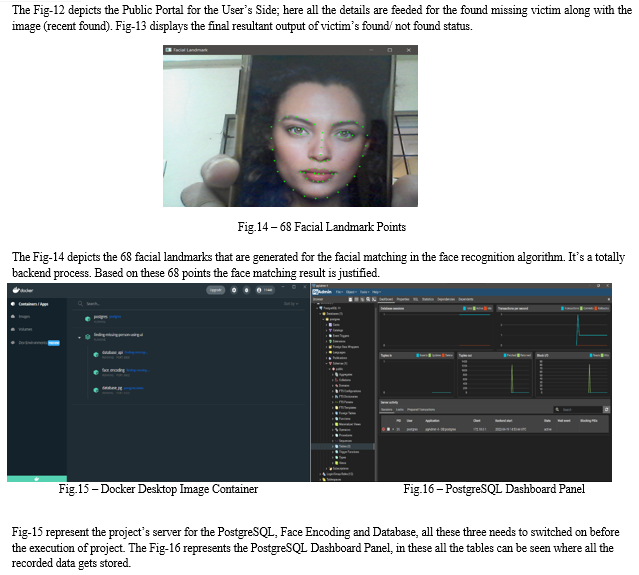Click pgAdmin Filtered Rows toolbar icon

[x=362, y=299]
